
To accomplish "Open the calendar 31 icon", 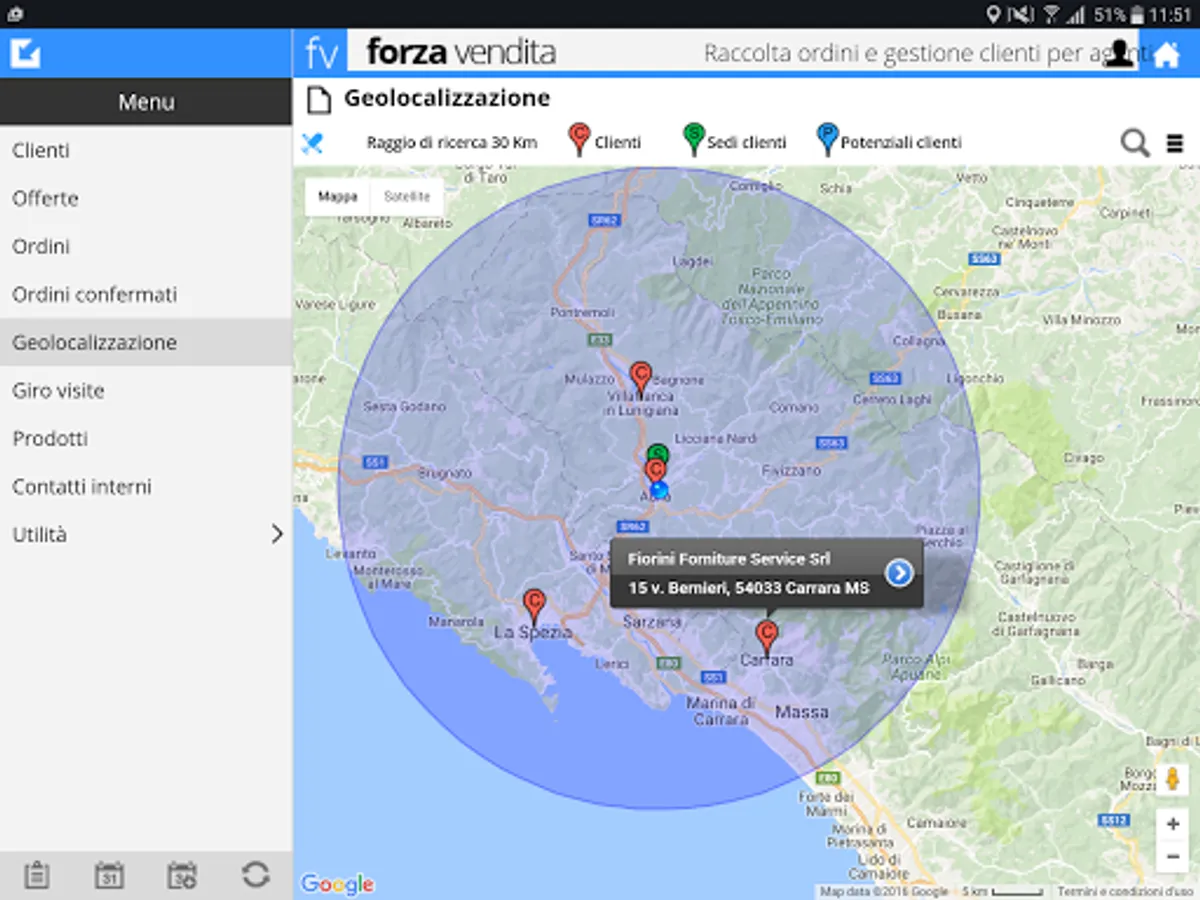I will click(x=109, y=875).
